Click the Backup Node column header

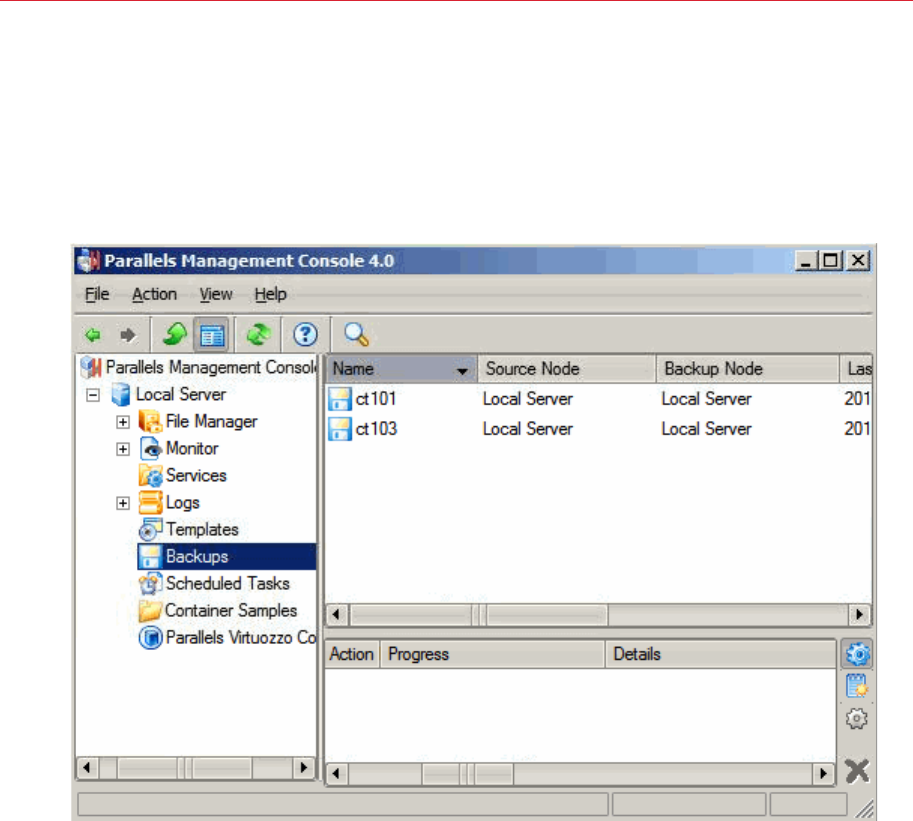pos(748,369)
